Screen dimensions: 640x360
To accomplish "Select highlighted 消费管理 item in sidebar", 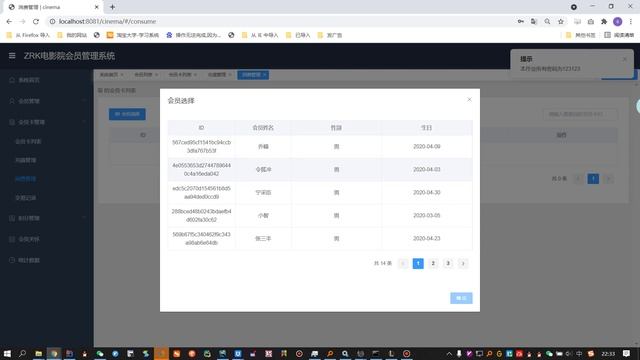I will [25, 179].
